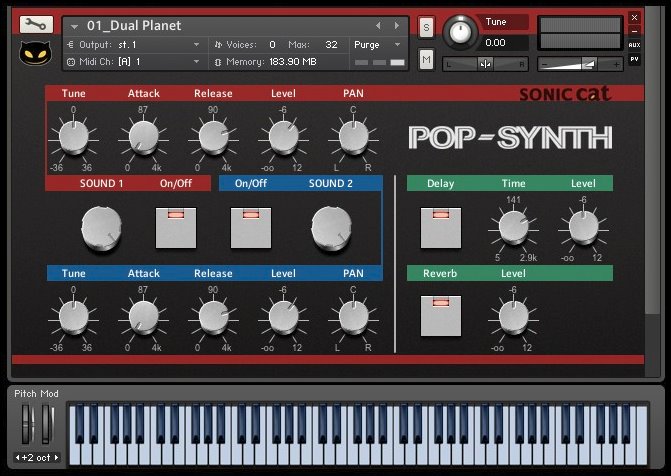Decrease volume with the minus button

click(x=544, y=65)
